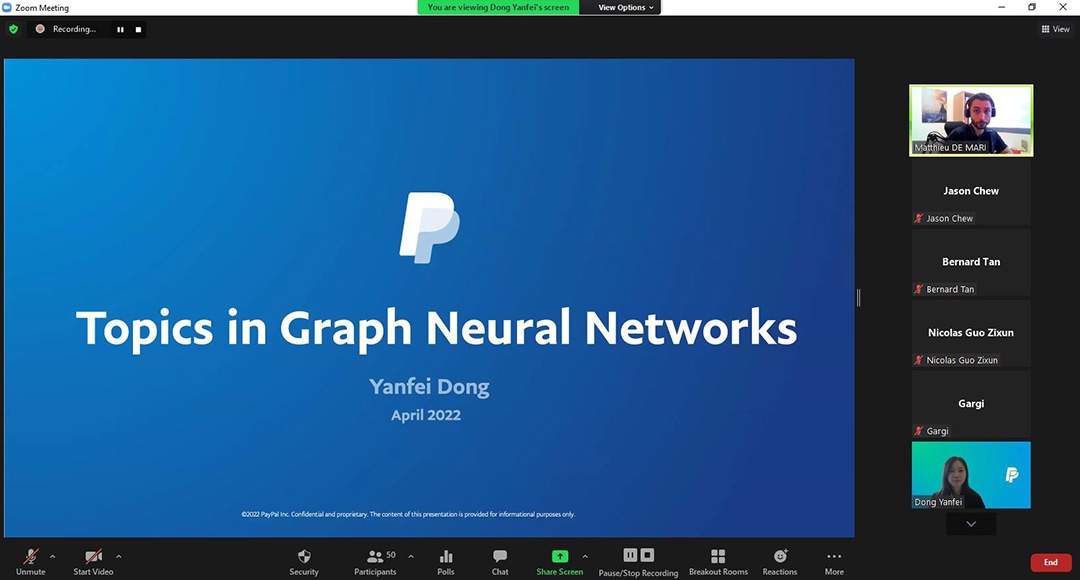
Task: Minimize the Zoom Meeting window
Action: click(1001, 7)
